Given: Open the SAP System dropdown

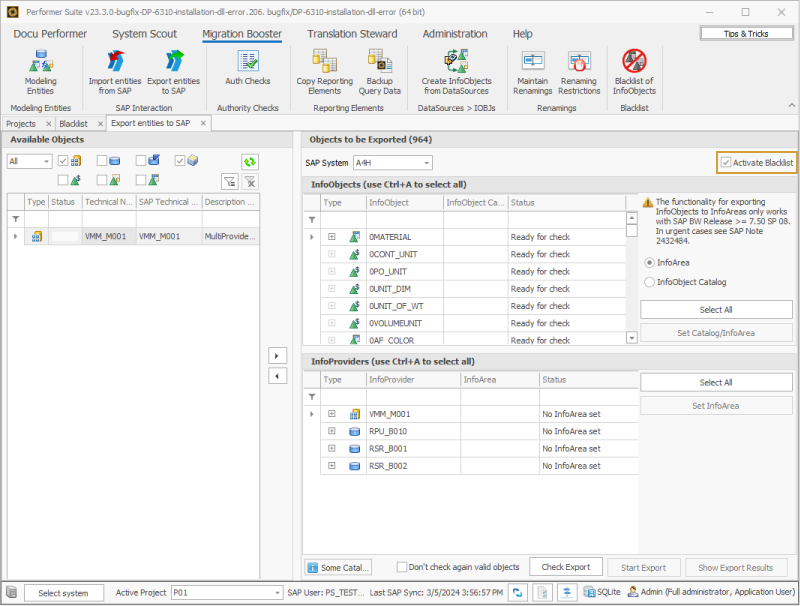Looking at the screenshot, I should 427,162.
